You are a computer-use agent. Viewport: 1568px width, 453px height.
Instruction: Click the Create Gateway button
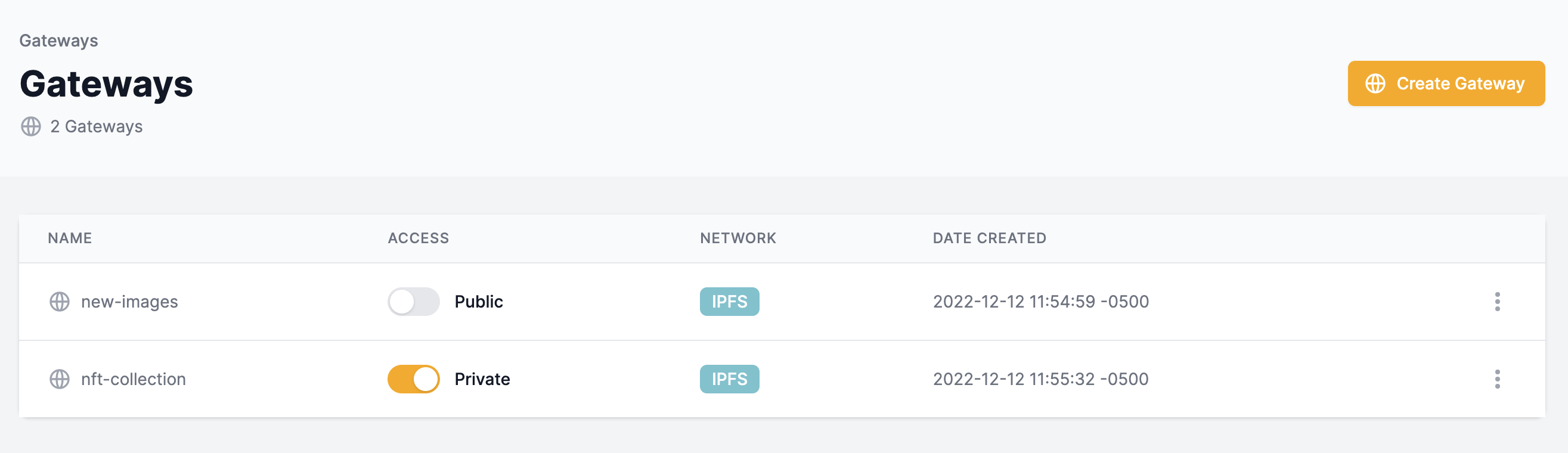coord(1446,83)
